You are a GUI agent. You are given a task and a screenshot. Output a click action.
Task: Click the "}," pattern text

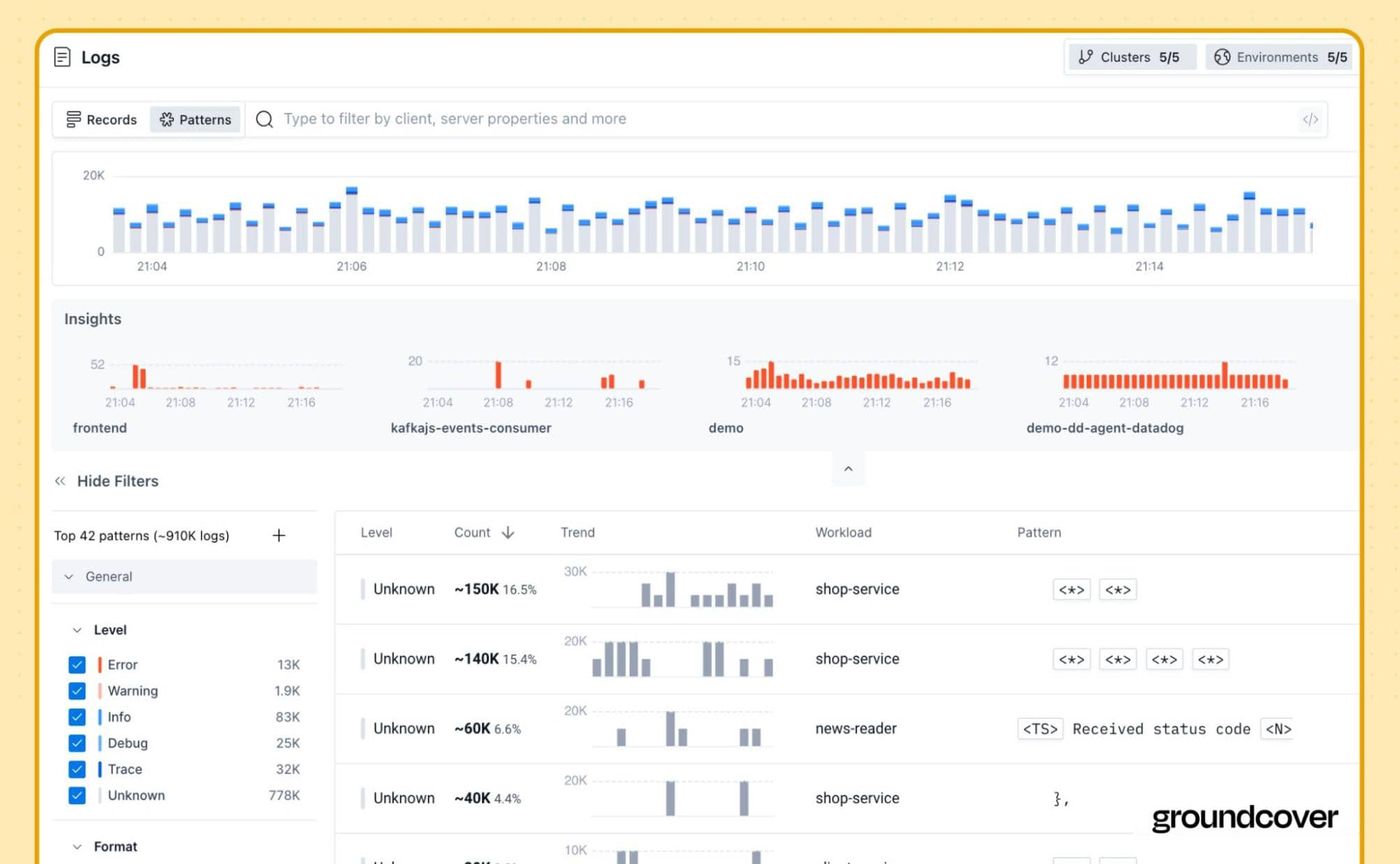(x=1062, y=798)
